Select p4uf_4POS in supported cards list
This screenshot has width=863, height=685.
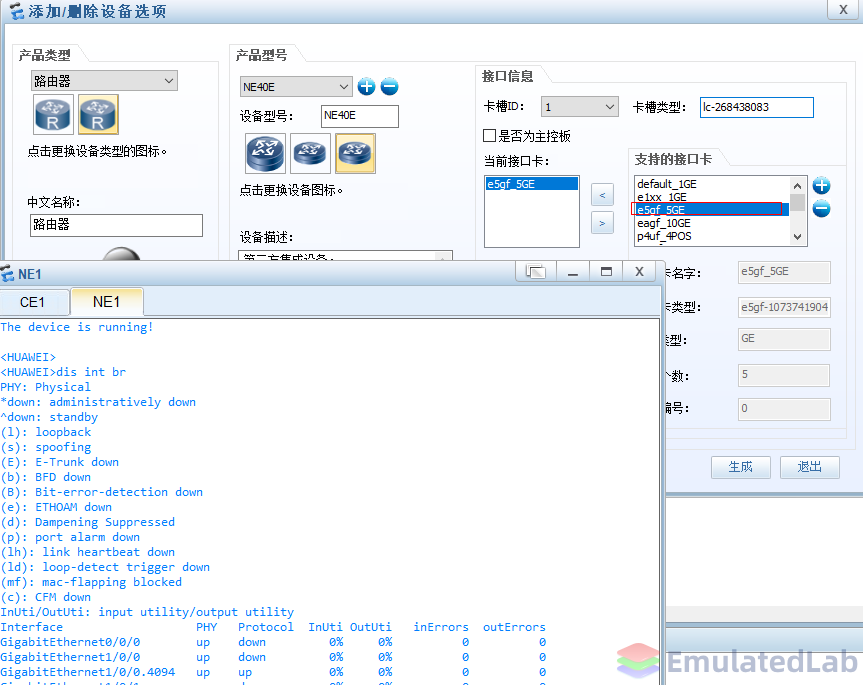[x=712, y=236]
